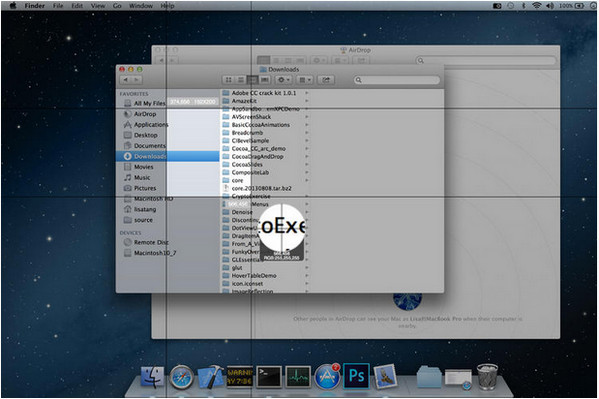Open the Window menu

141,6
